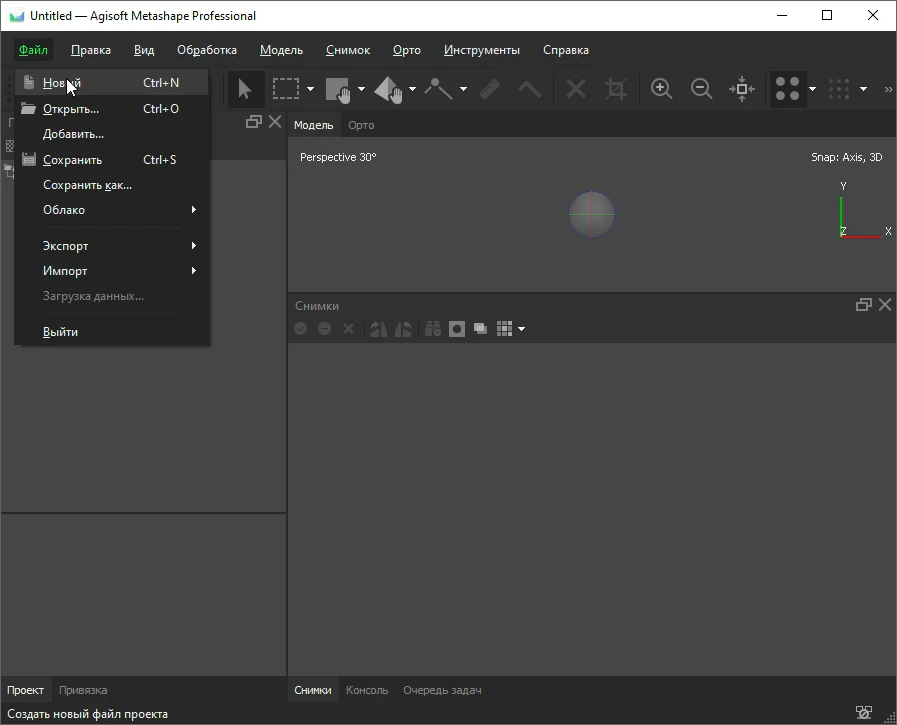Switch to the Орто view tab
Image resolution: width=897 pixels, height=725 pixels.
point(361,125)
